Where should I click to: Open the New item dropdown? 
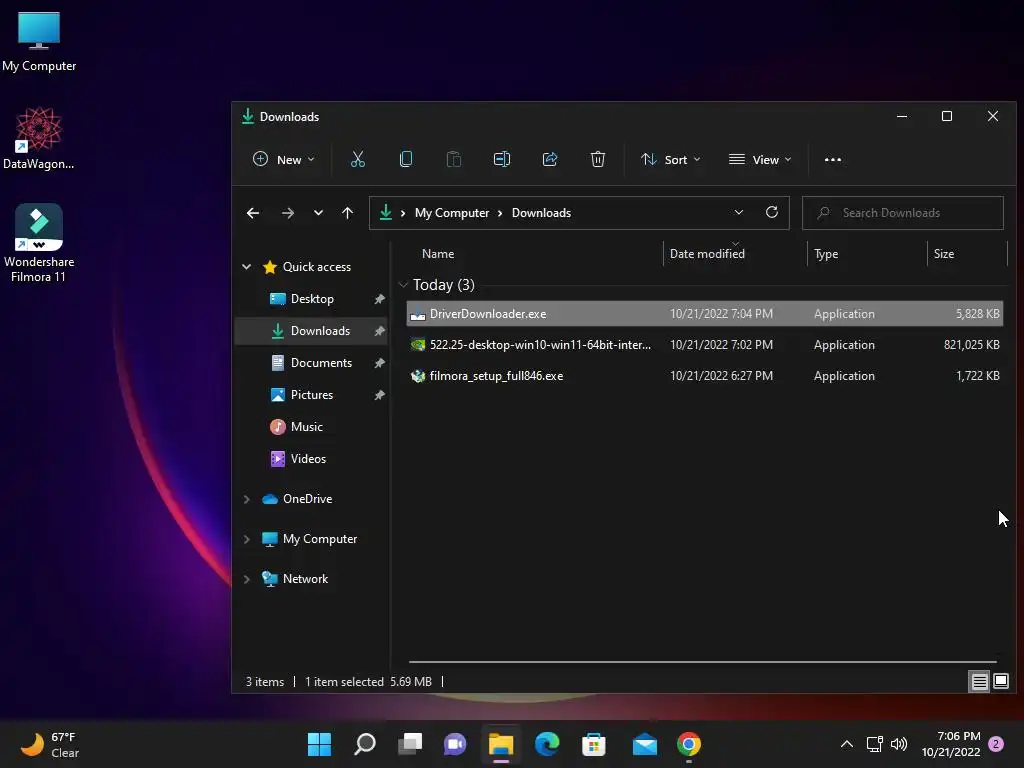(x=283, y=159)
